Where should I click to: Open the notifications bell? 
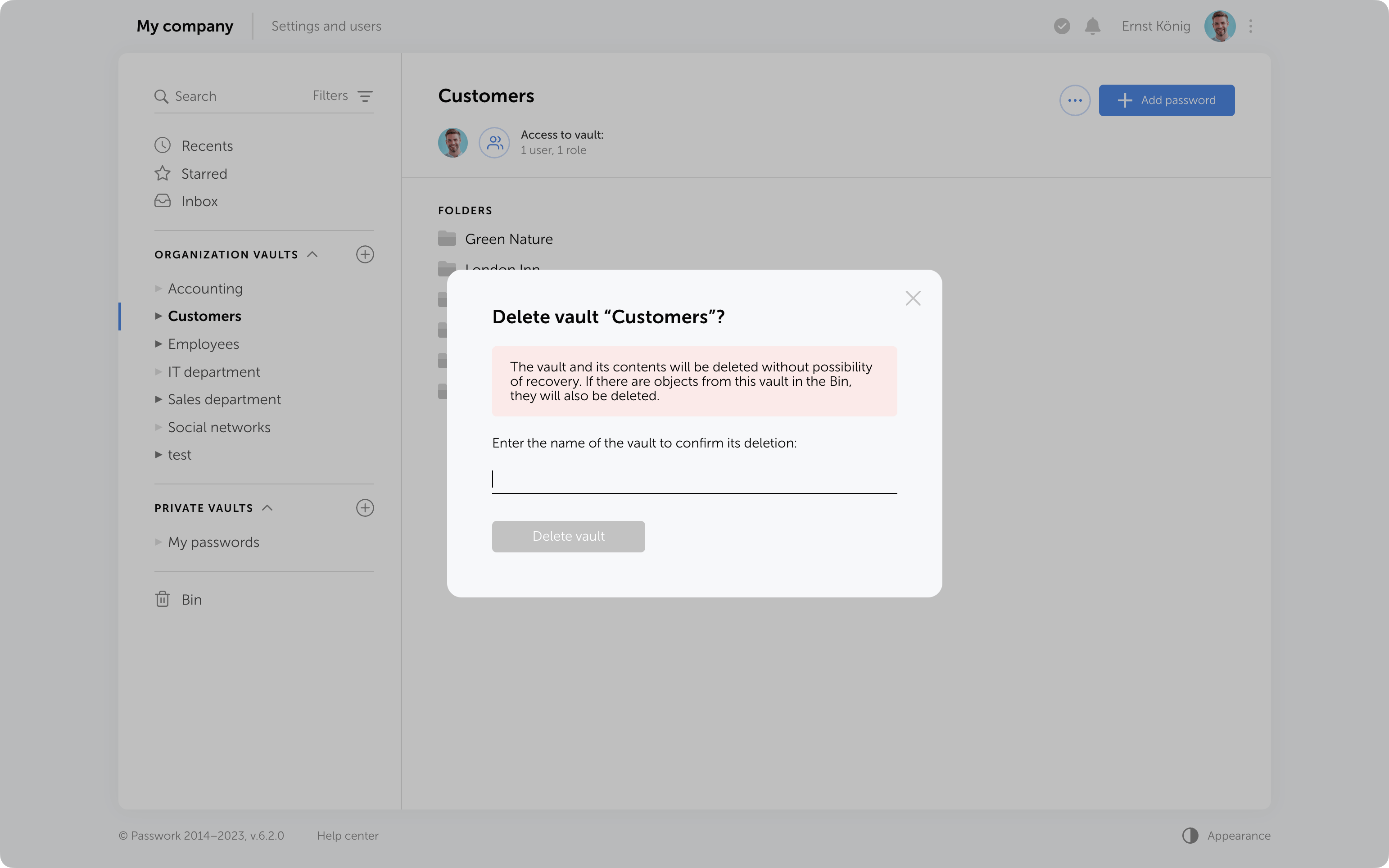click(x=1092, y=27)
